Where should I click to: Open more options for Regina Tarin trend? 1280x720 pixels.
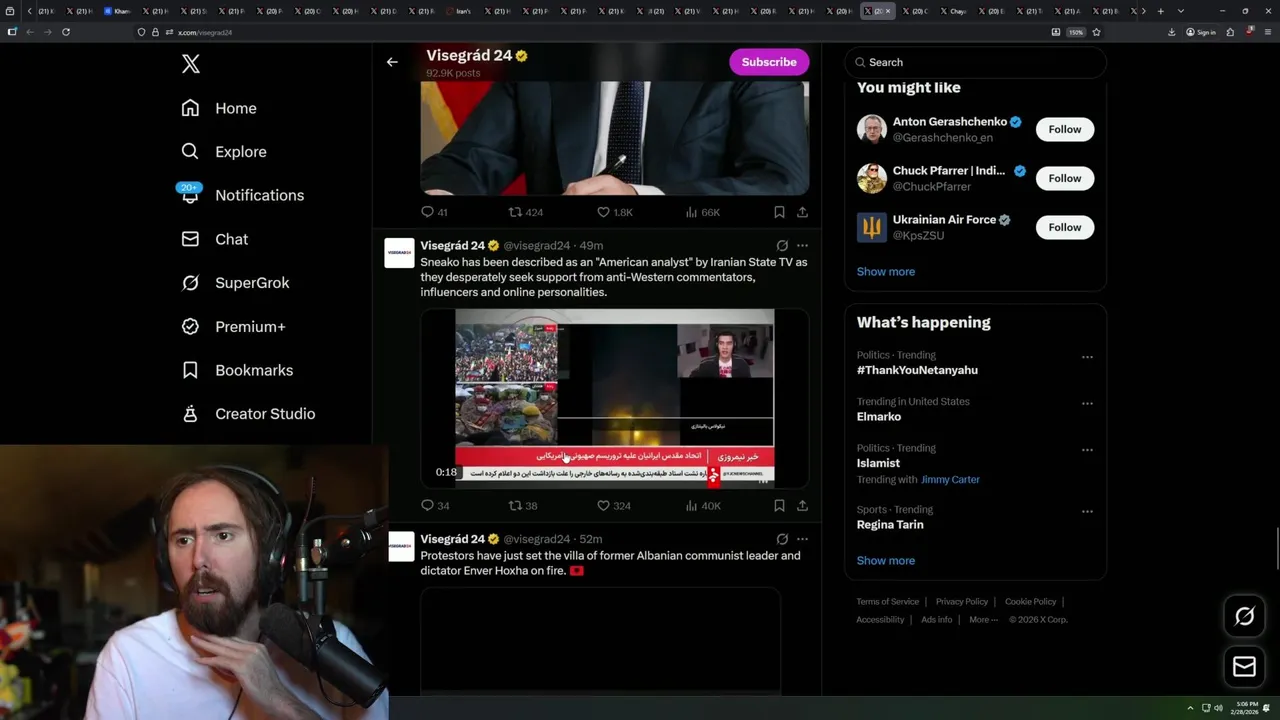[1087, 512]
